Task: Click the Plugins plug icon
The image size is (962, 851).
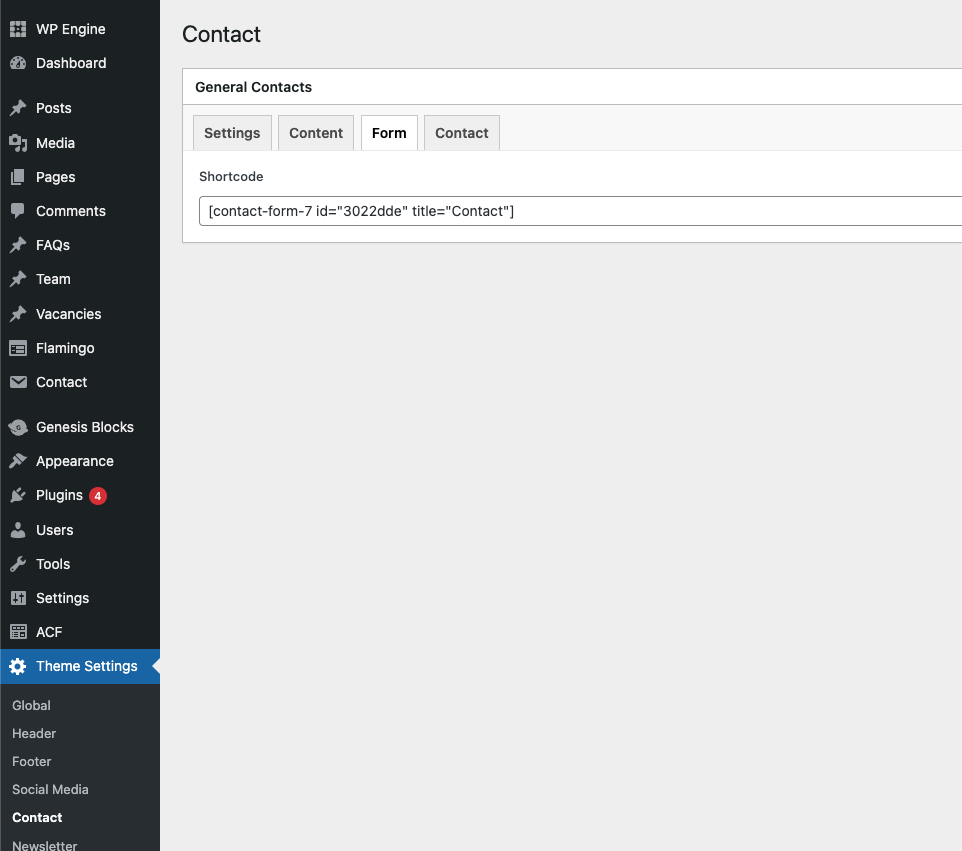Action: click(18, 495)
